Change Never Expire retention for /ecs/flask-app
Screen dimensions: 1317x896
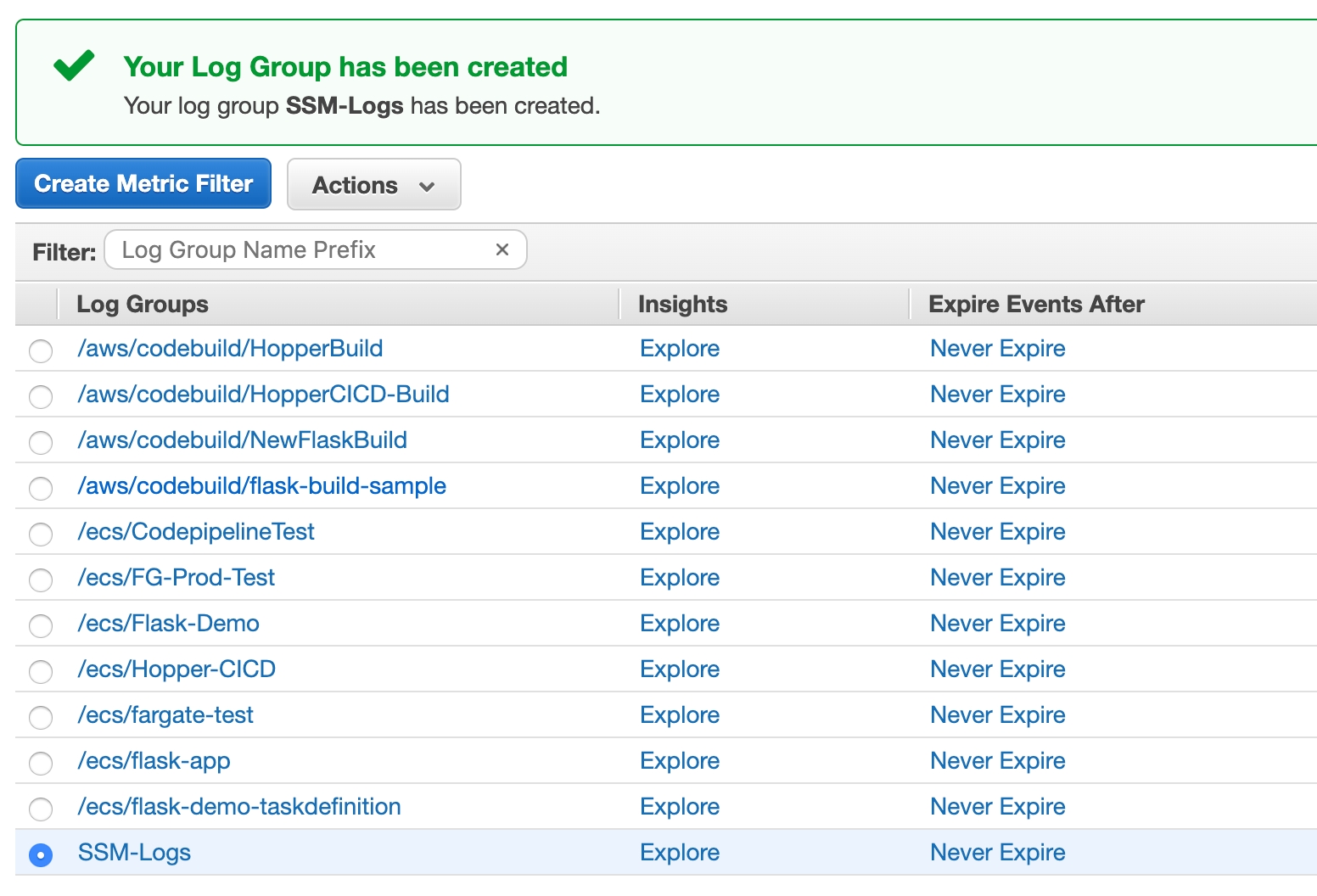point(997,761)
